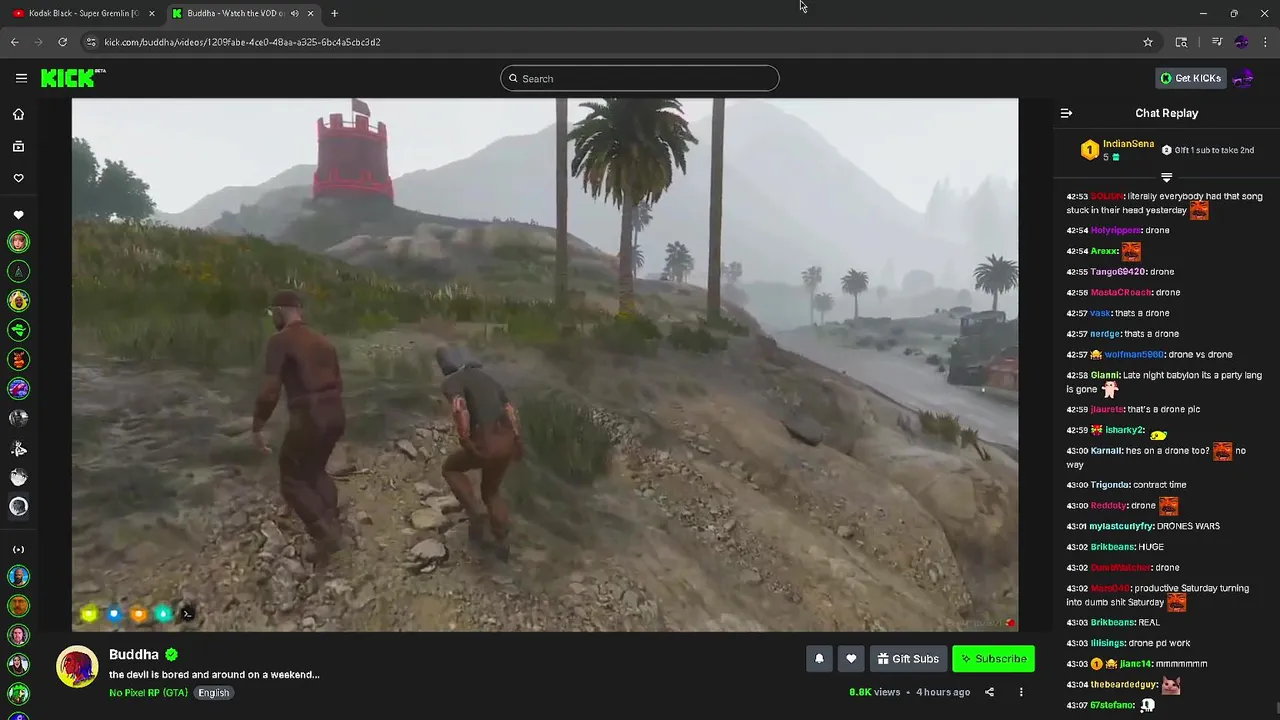
Task: Go to Kick Home in sidebar
Action: click(18, 114)
